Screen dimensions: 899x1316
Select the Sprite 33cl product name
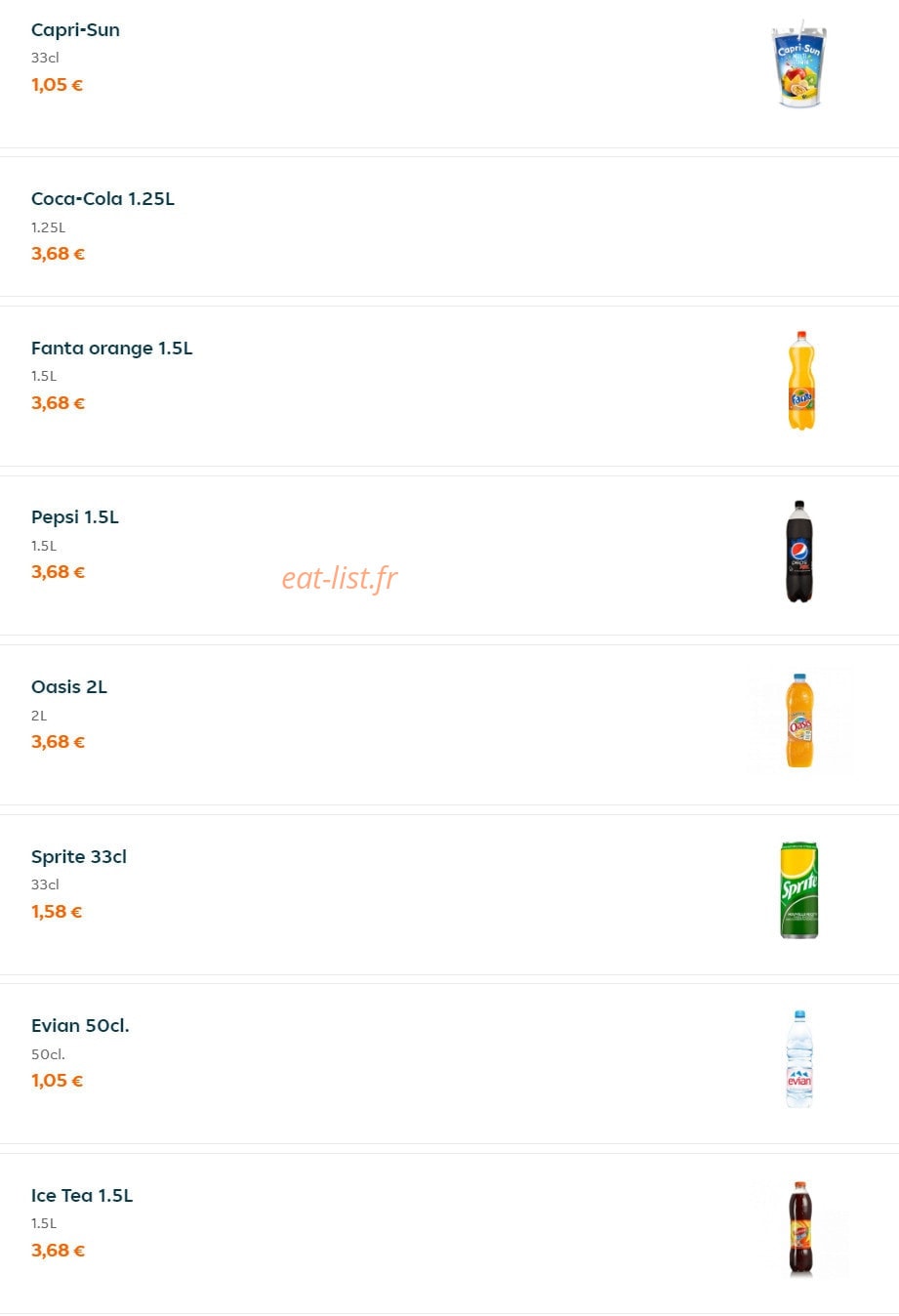(79, 857)
